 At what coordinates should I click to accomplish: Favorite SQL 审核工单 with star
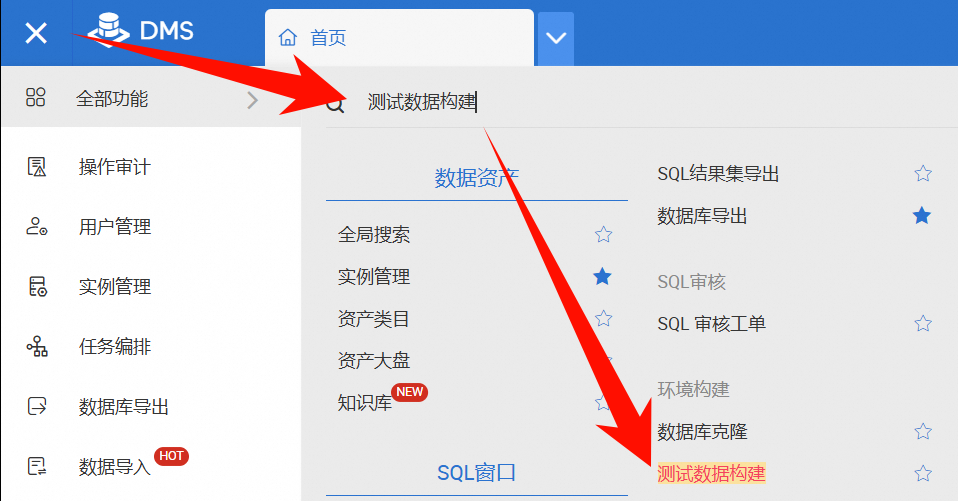[x=923, y=323]
